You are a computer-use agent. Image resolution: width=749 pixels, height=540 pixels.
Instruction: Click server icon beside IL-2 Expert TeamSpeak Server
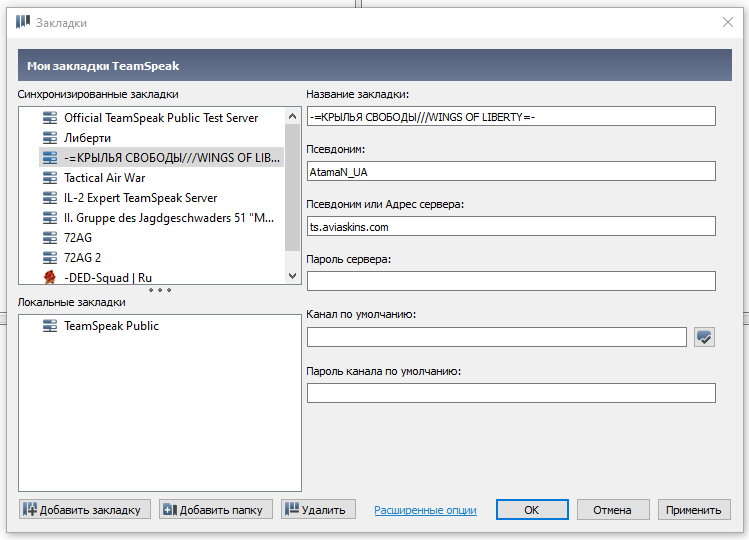click(50, 197)
